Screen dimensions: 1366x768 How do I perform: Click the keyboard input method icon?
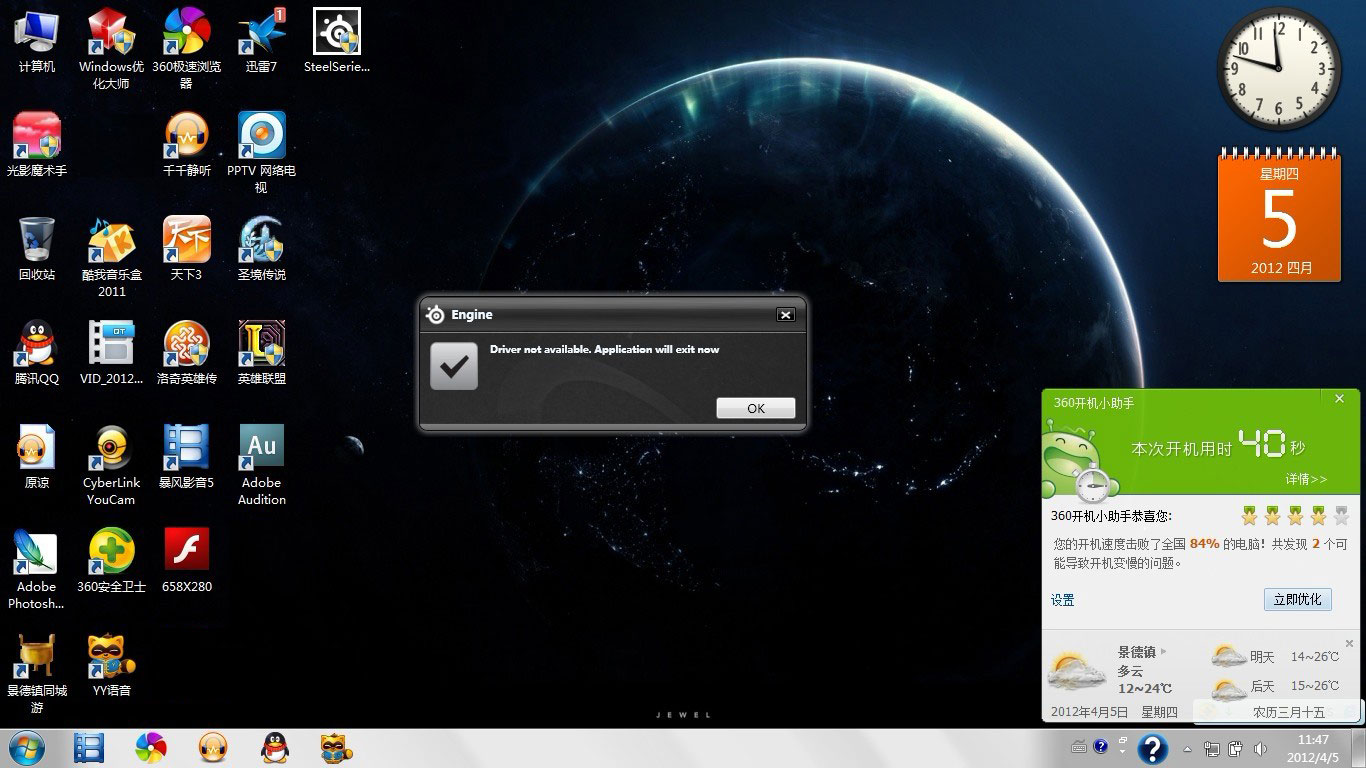pyautogui.click(x=1079, y=746)
